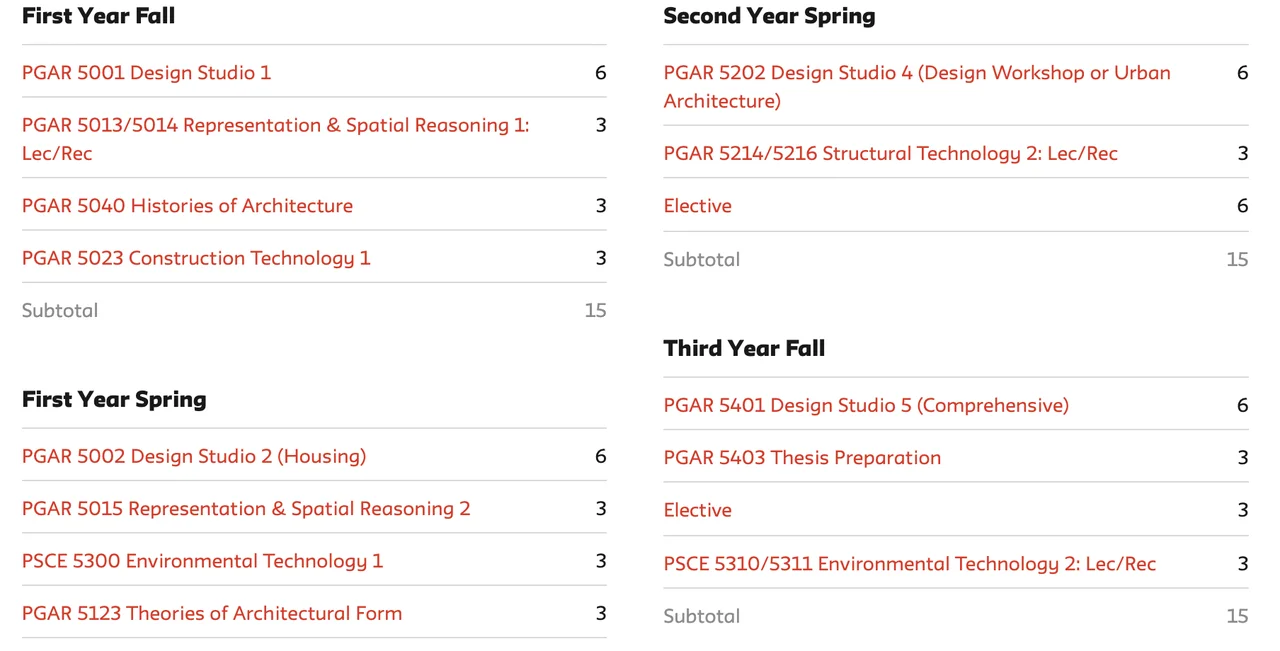Click the Subtotal label under First Year Fall
Screen dimensions: 1280x651
60,311
